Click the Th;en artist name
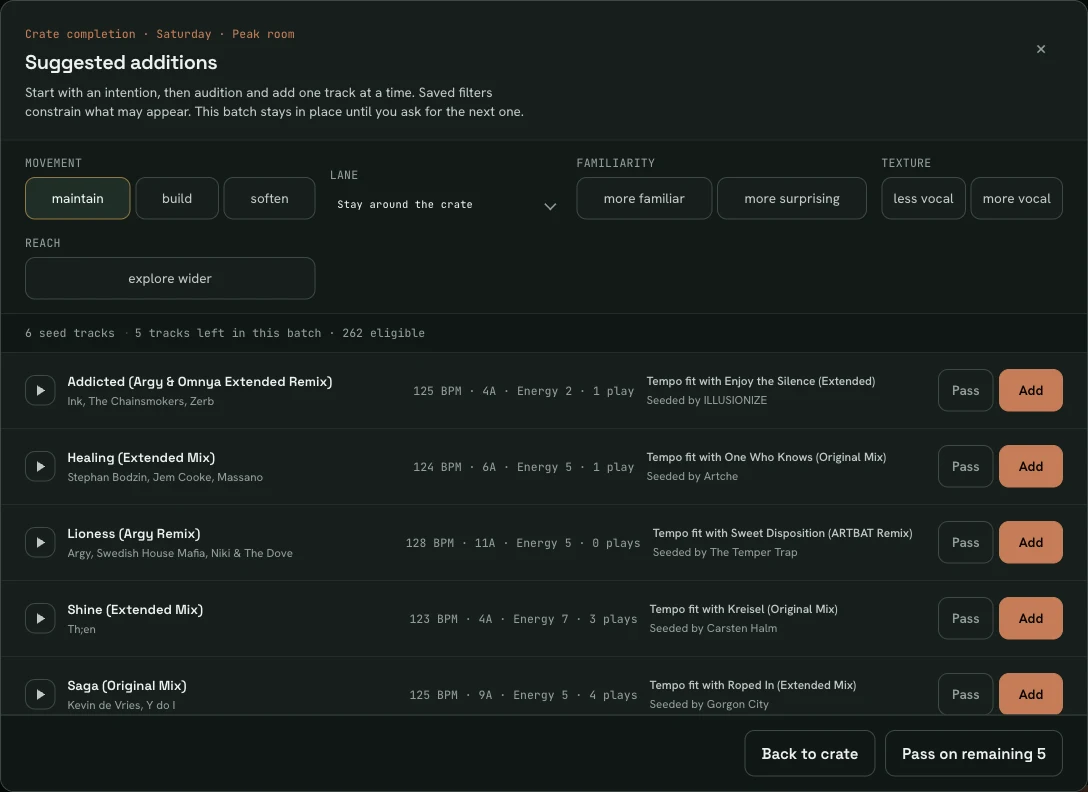The height and width of the screenshot is (792, 1088). tap(81, 630)
